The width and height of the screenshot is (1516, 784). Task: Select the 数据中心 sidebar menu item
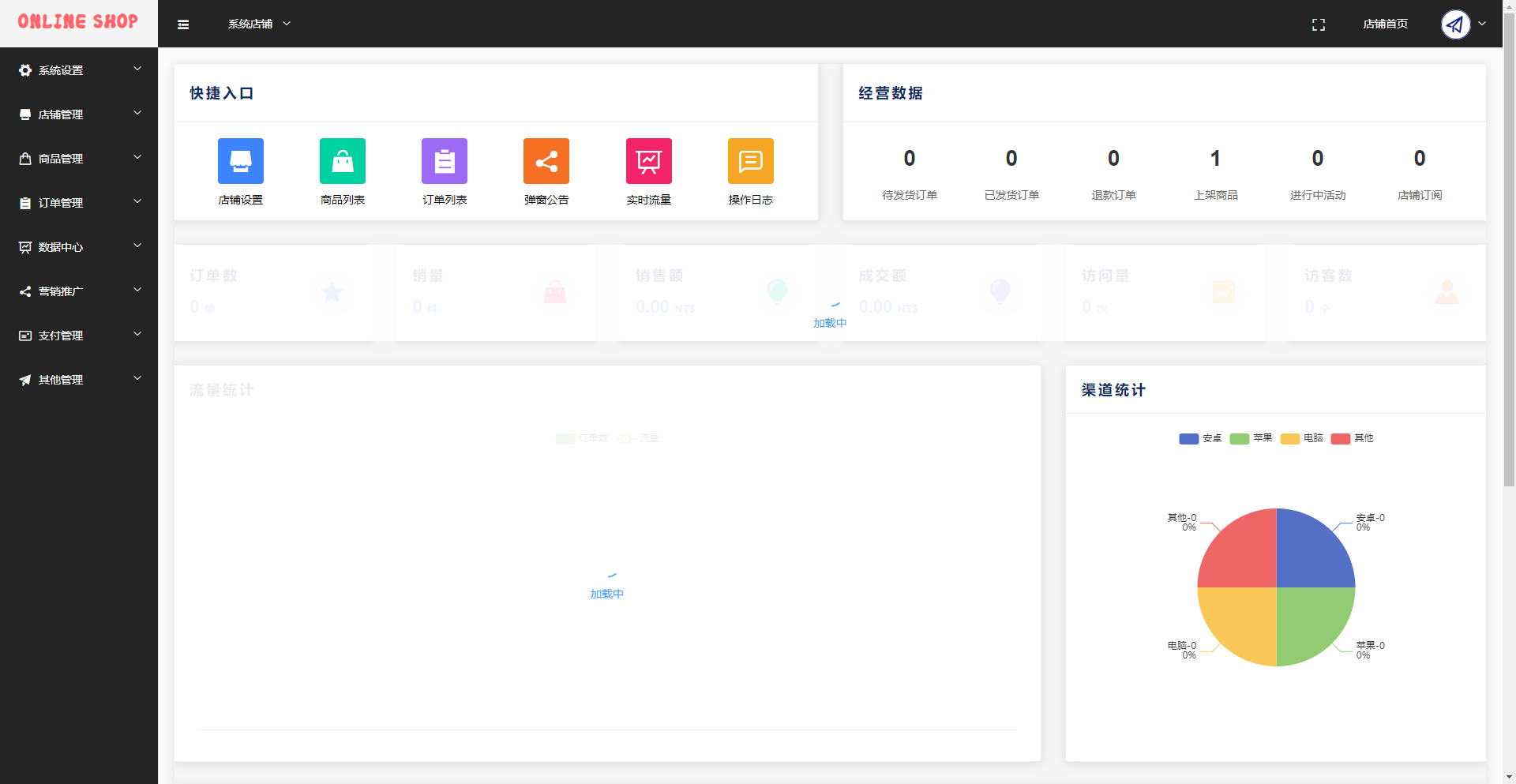coord(79,247)
